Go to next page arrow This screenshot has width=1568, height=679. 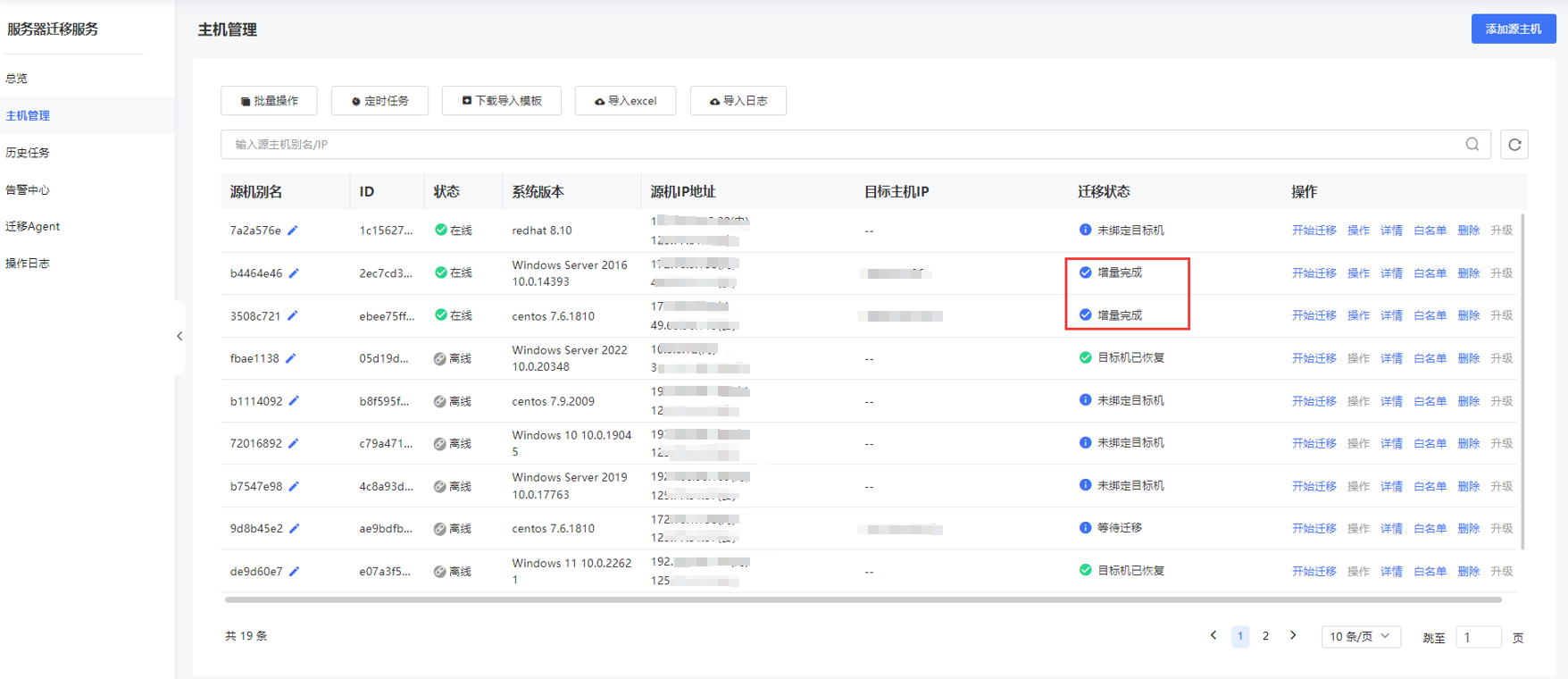[x=1293, y=636]
